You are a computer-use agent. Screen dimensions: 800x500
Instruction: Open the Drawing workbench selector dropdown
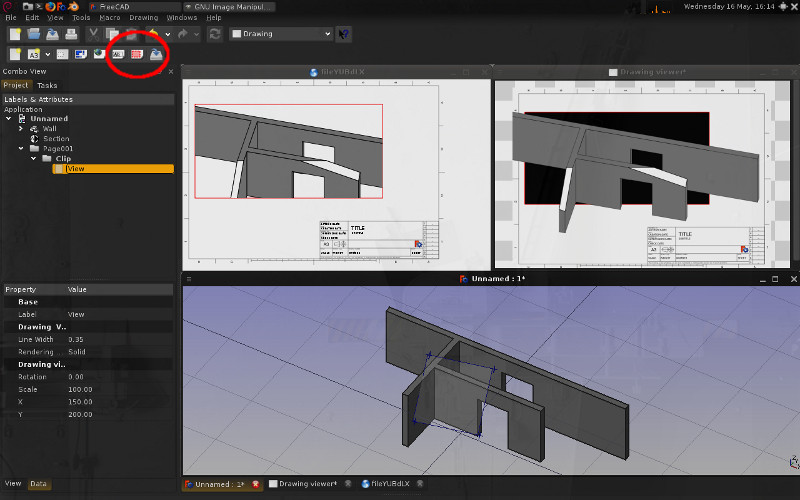281,34
